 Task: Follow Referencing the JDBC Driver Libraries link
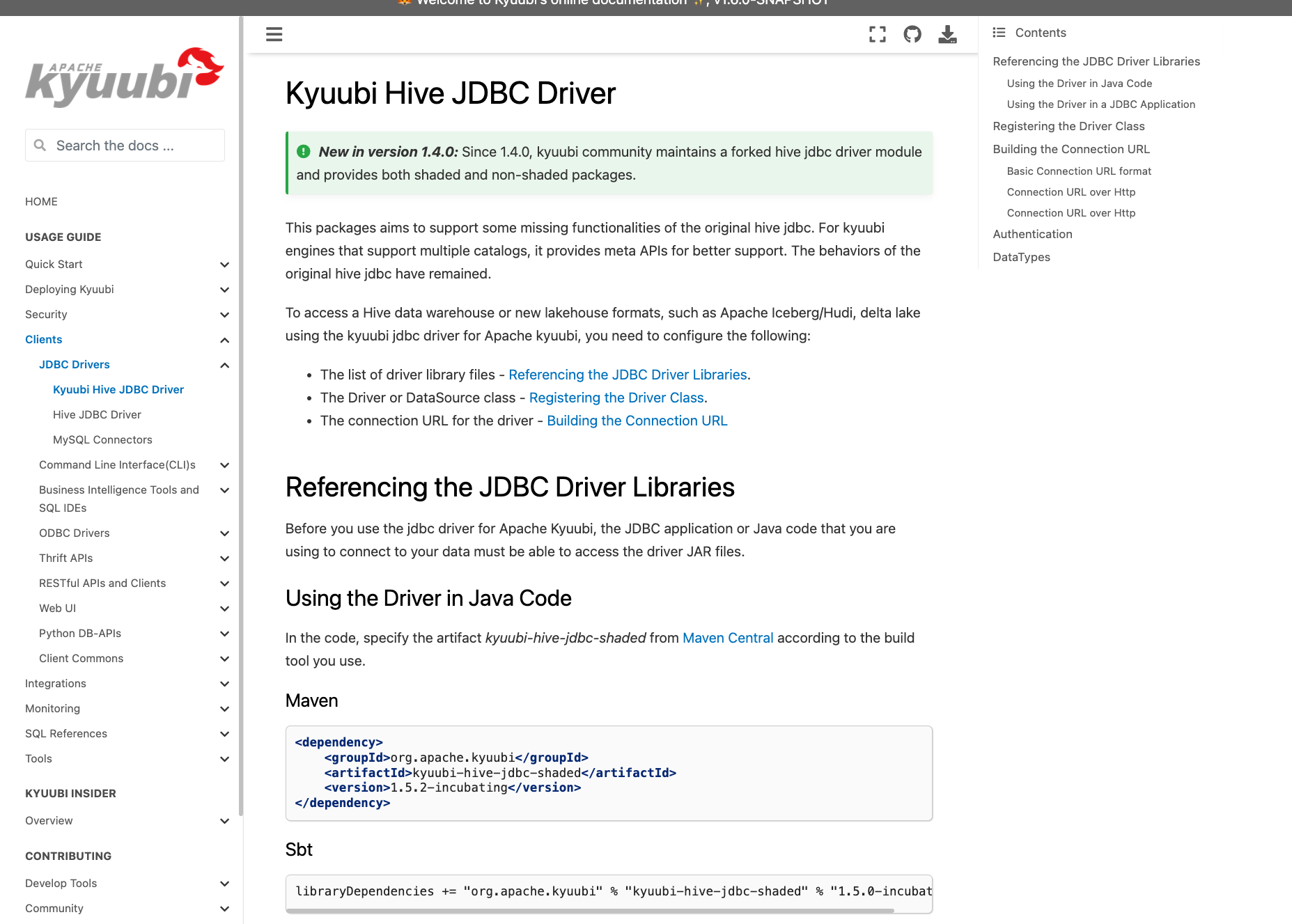(x=628, y=375)
